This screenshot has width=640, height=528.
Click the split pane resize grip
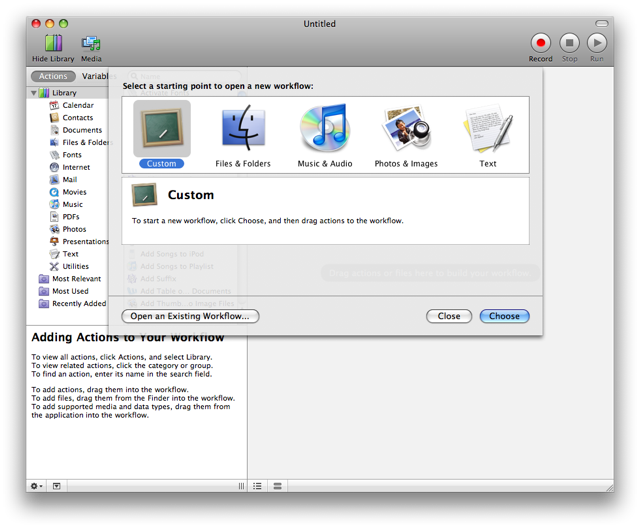[241, 486]
